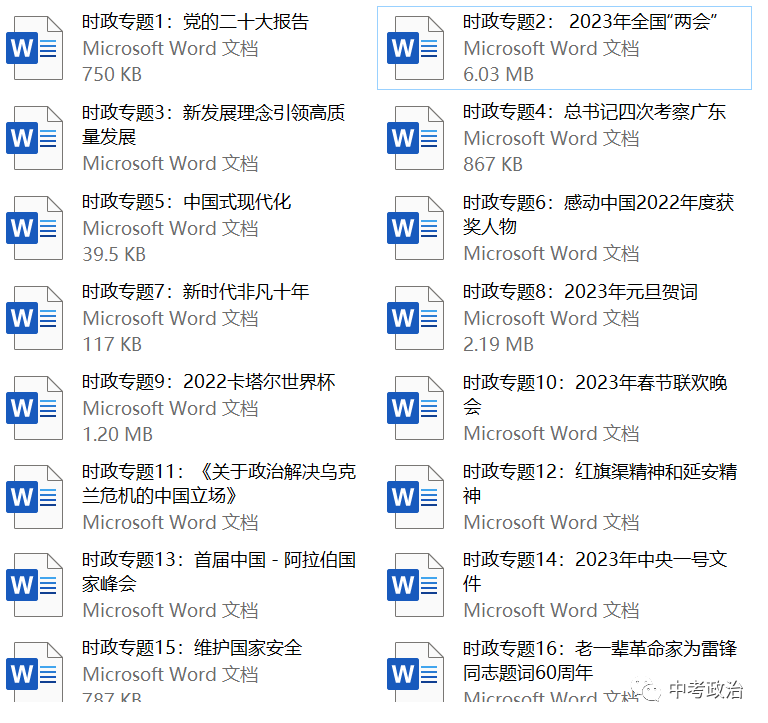Select file name 时政专题16：老一辈革命家为雷锋同志题词60周年
The image size is (768, 723).
coord(600,660)
